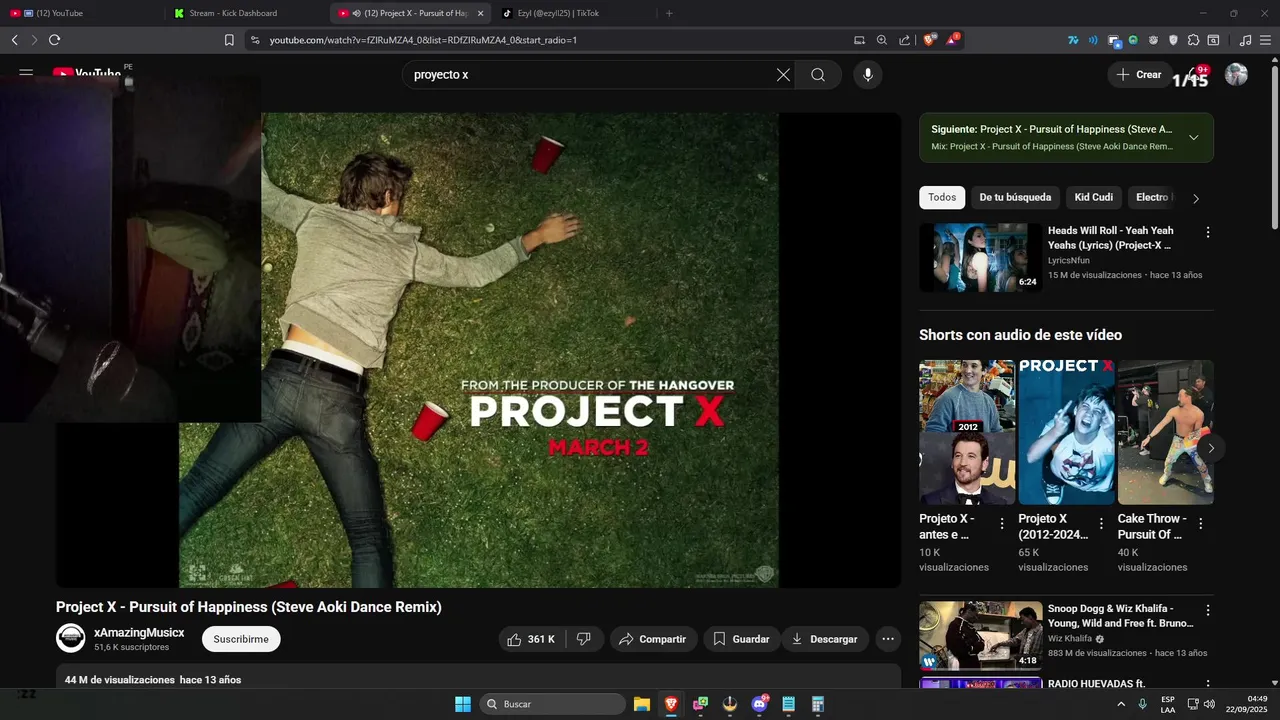Select Kid Cudi filter chip
The width and height of the screenshot is (1280, 720).
click(1093, 198)
